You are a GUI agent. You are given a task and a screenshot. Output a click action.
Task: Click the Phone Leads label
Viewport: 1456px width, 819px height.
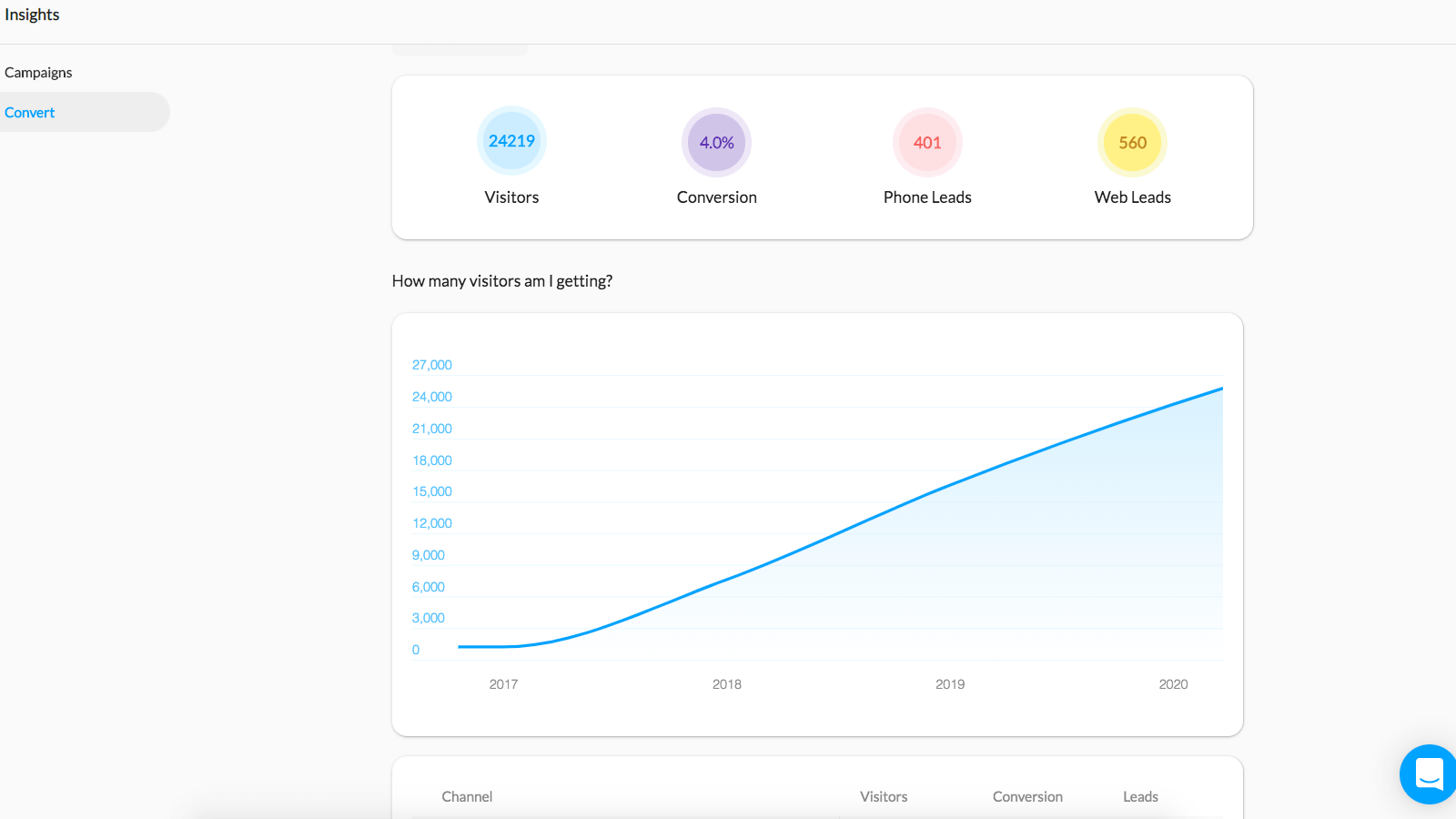tap(927, 197)
